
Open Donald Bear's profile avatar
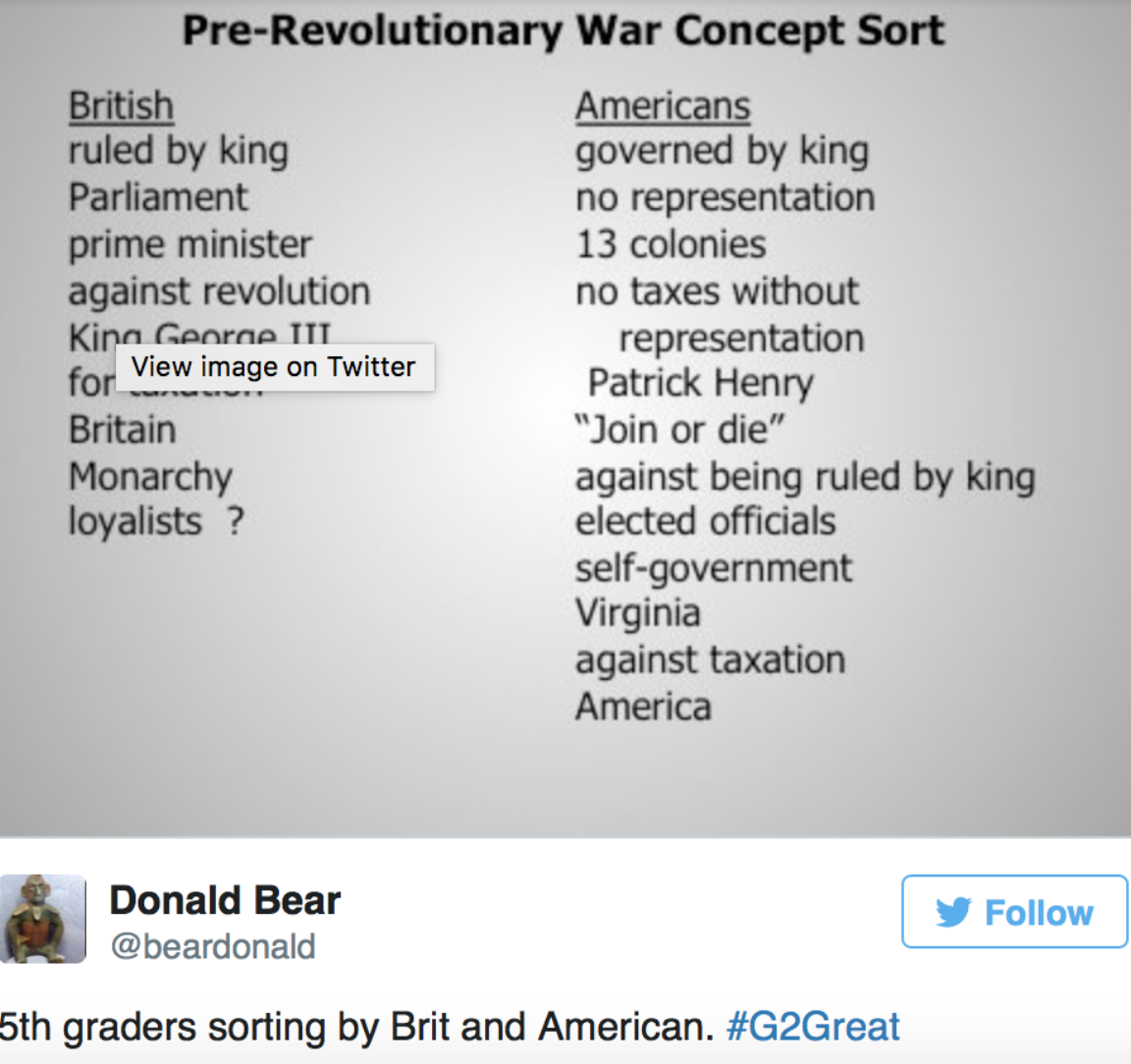43,919
